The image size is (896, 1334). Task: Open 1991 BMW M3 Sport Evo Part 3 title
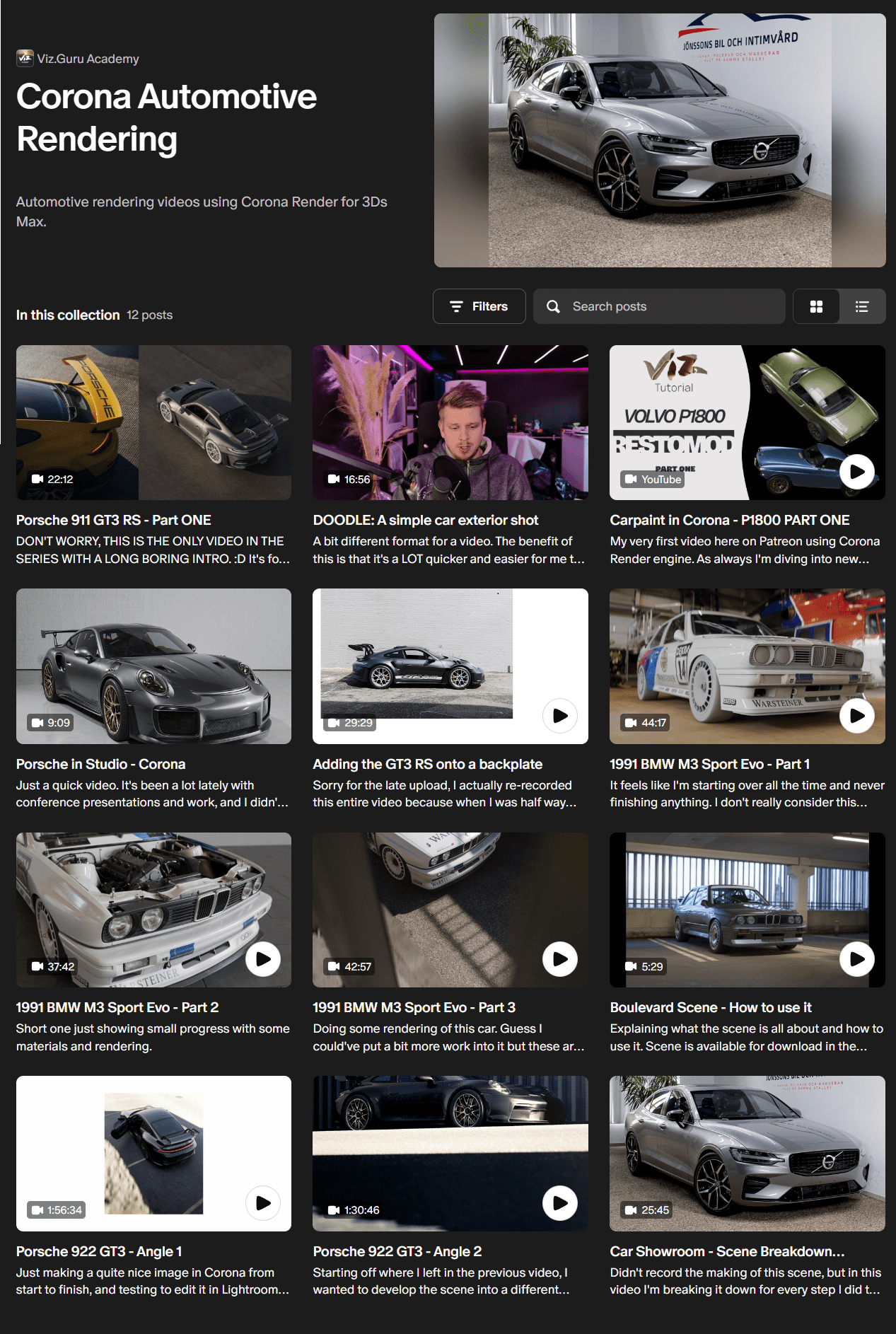pyautogui.click(x=414, y=1007)
